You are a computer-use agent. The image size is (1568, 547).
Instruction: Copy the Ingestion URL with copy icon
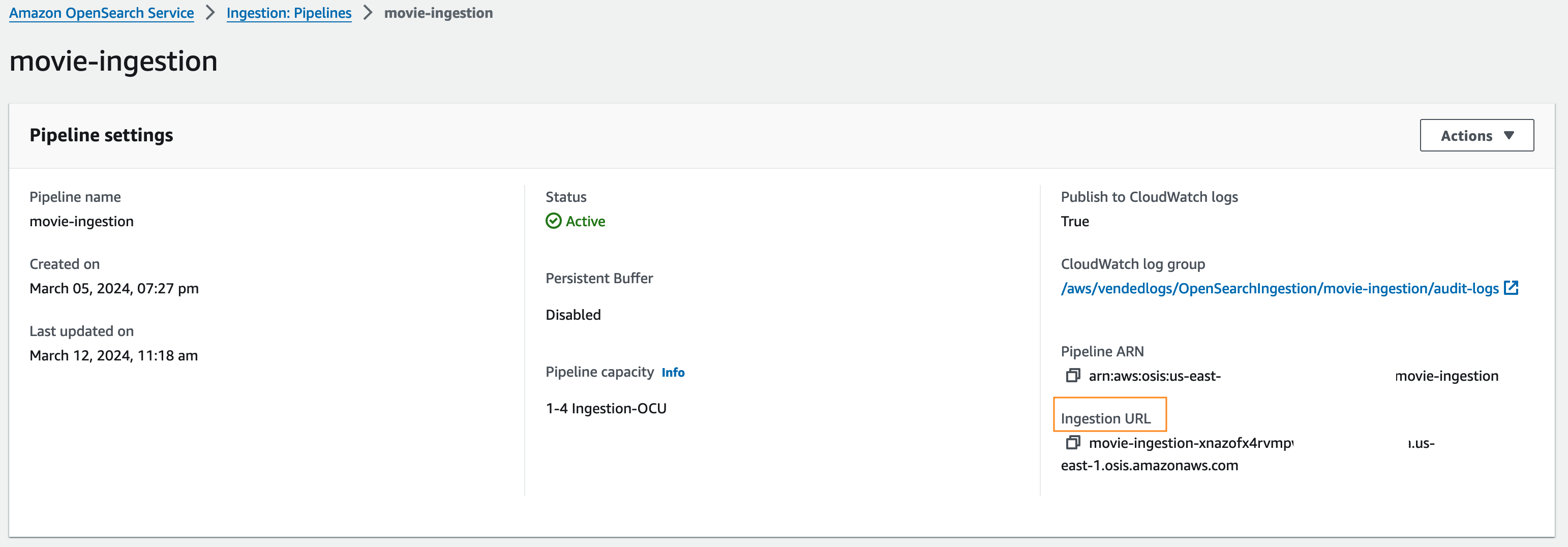click(x=1072, y=442)
